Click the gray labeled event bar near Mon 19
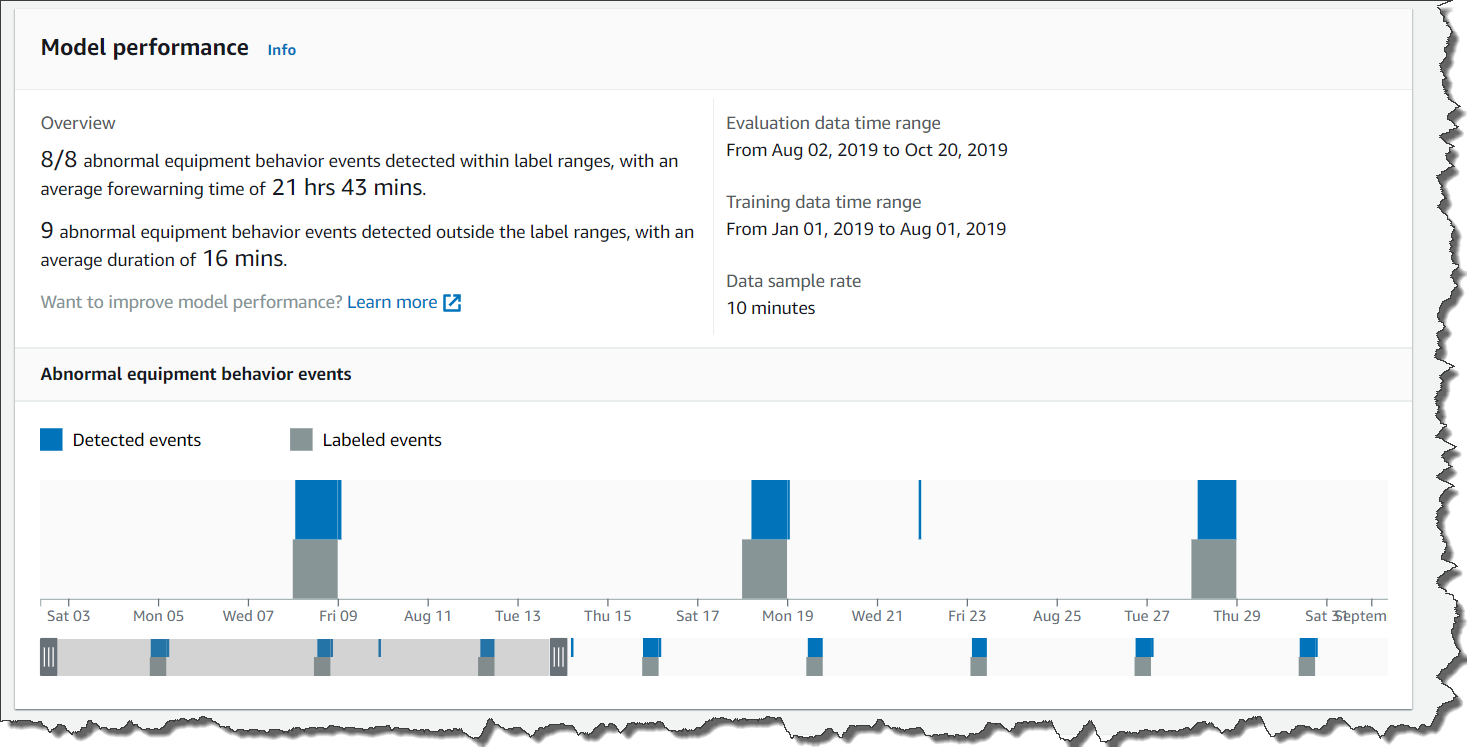This screenshot has width=1467, height=747. coord(764,568)
